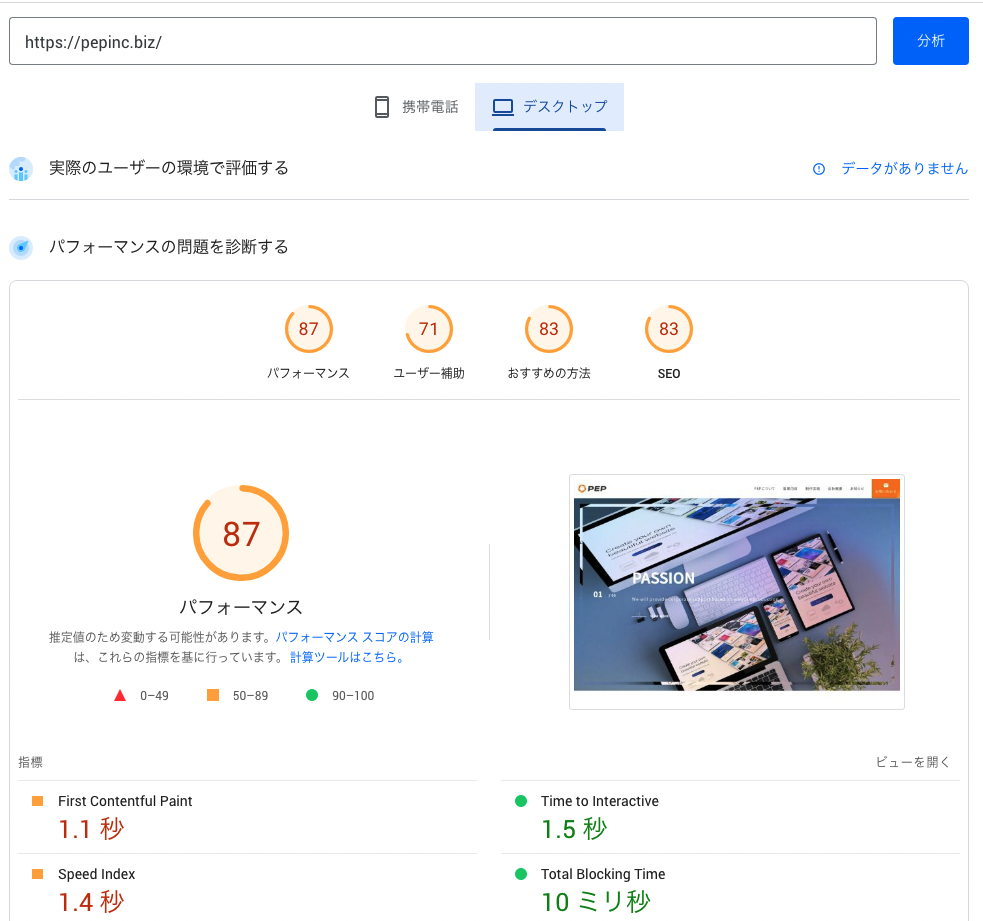Click the Speed Index orange square icon
The height and width of the screenshot is (921, 983).
pos(38,873)
